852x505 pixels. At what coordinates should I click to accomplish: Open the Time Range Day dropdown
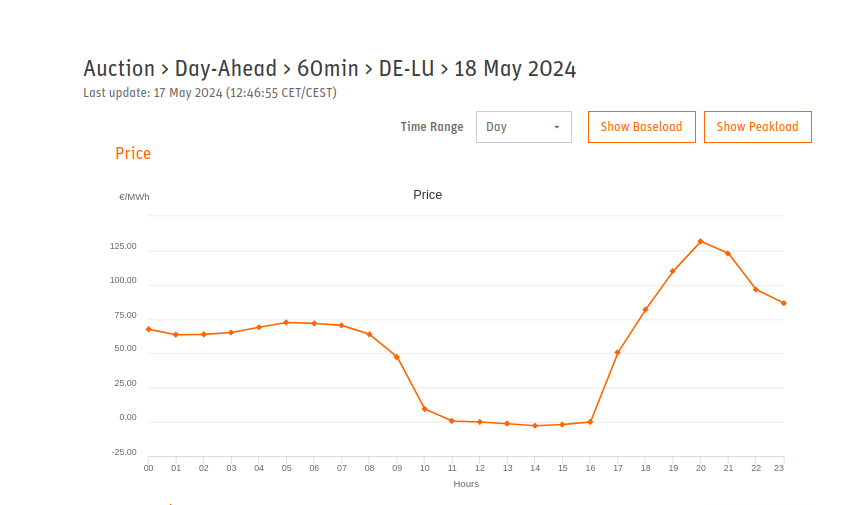point(523,127)
